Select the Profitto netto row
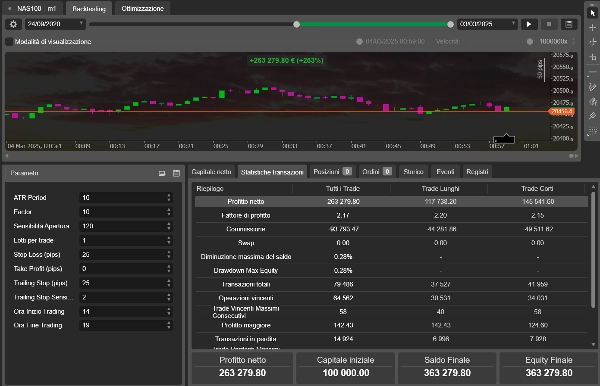Screen dimensions: 600x386 (x=391, y=202)
